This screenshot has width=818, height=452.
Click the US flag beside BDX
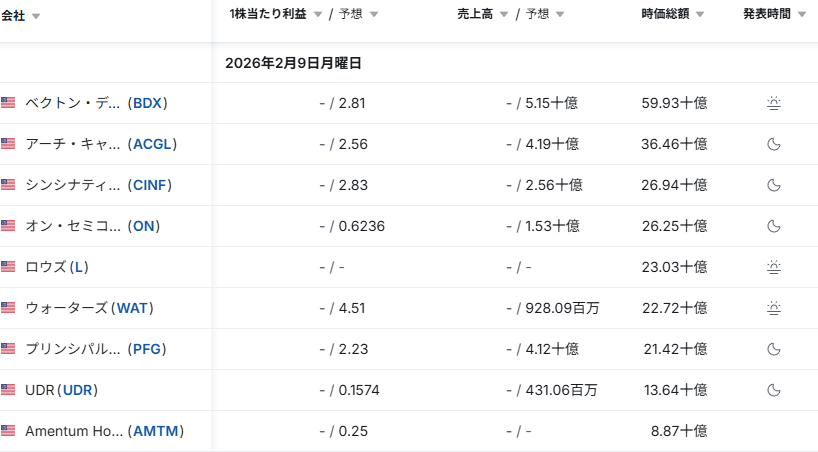[x=8, y=103]
